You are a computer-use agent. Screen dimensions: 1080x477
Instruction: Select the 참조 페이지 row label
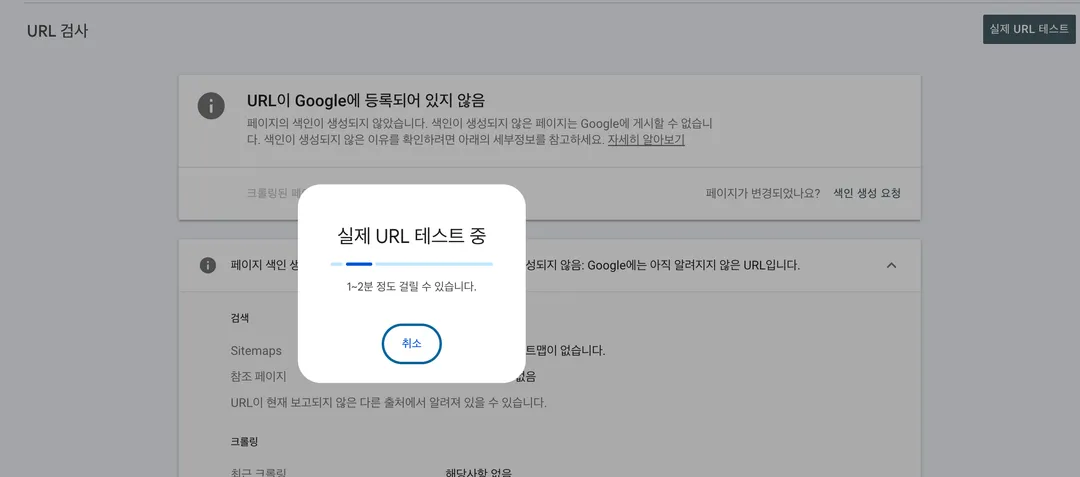[x=258, y=377]
